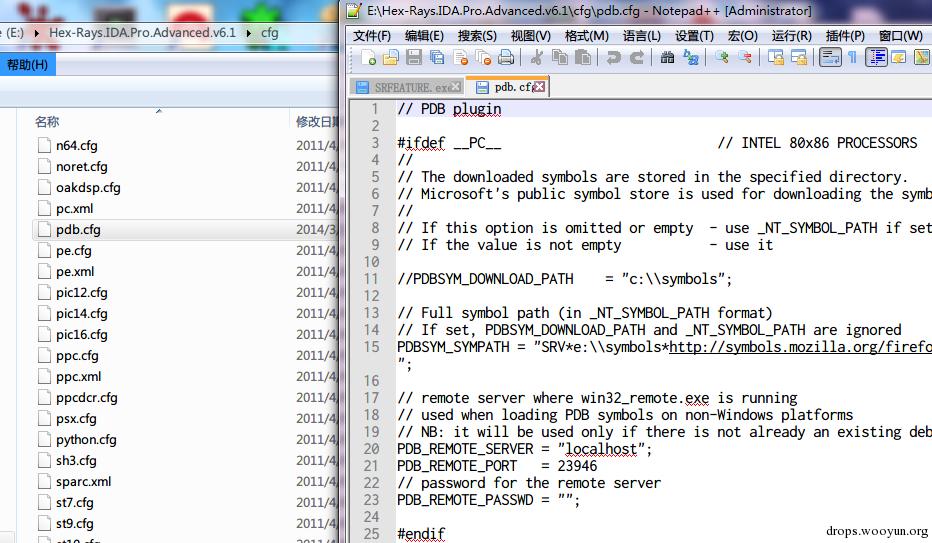Click the Open file toolbar icon
The width and height of the screenshot is (932, 543).
tap(391, 58)
